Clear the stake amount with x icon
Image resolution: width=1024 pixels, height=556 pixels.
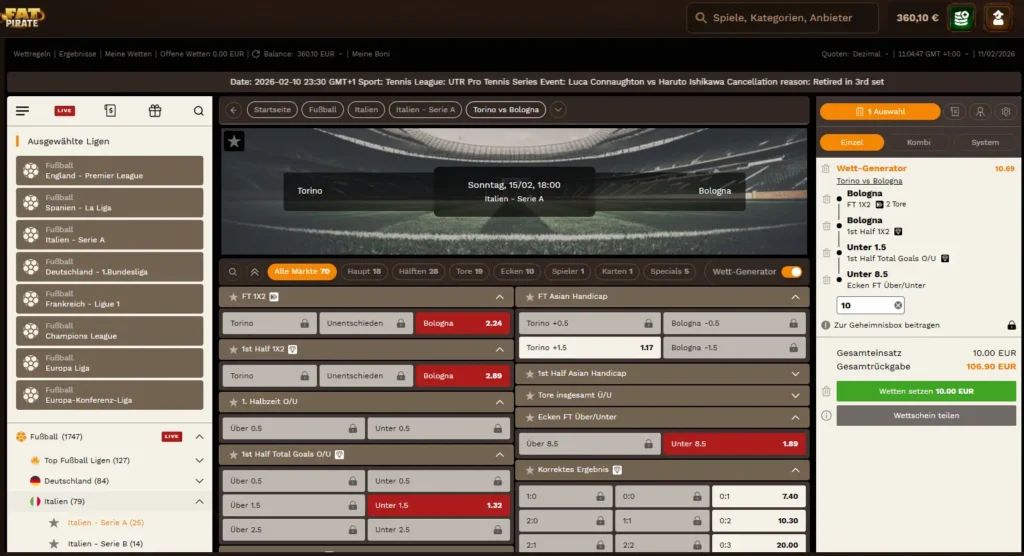tap(898, 305)
